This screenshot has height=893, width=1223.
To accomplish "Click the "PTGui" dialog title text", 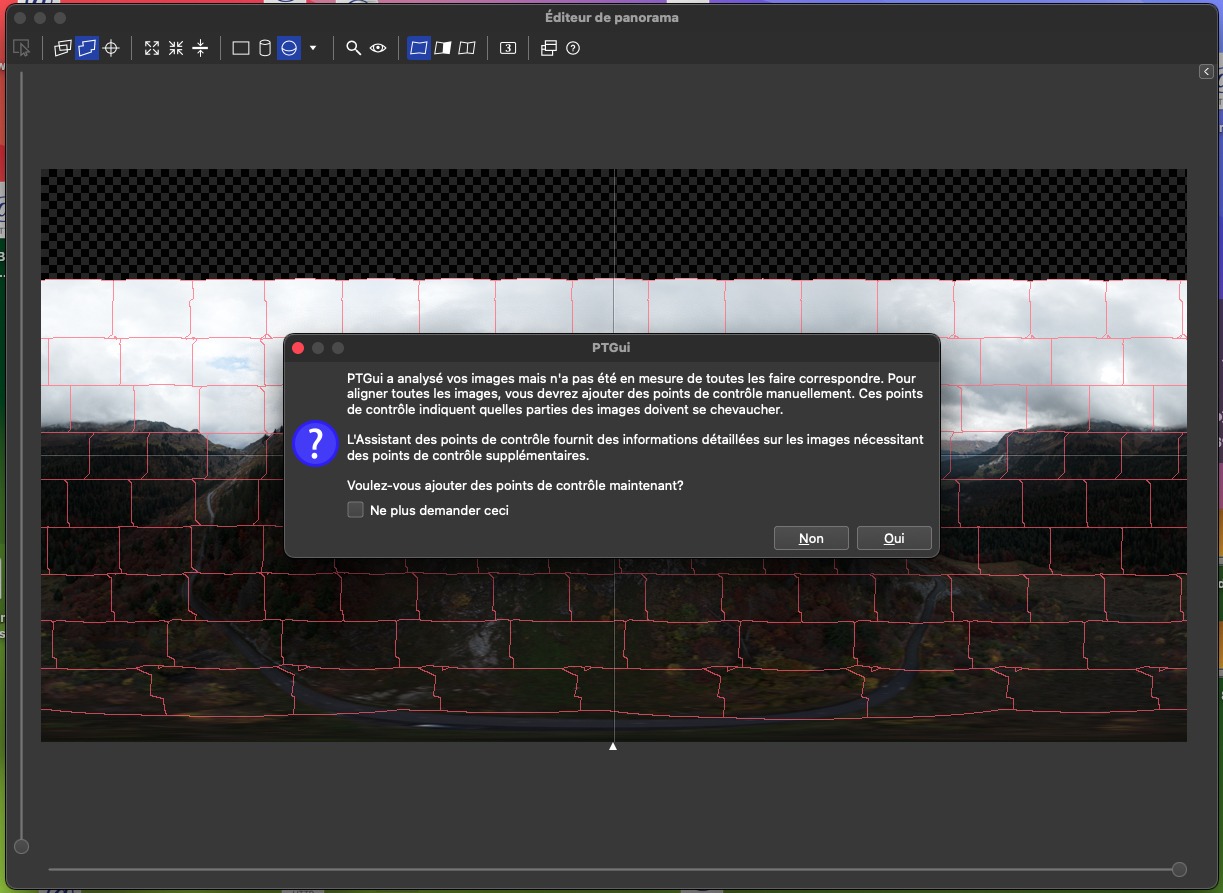I will (612, 348).
